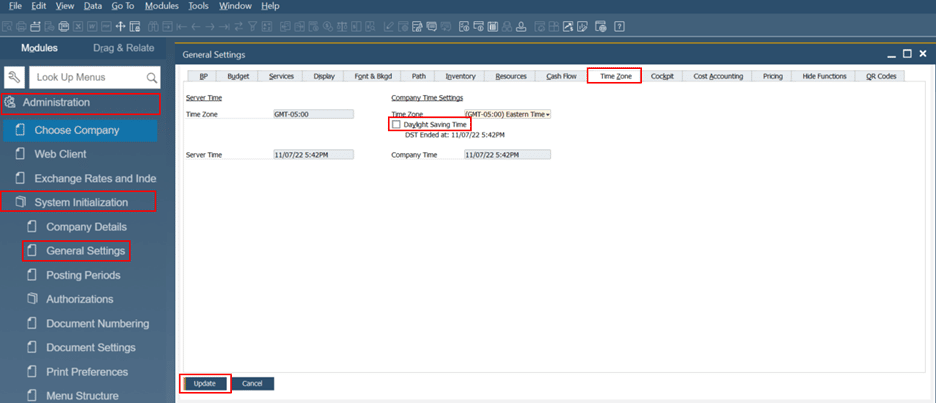Click the magnifier icon in Look Up Menus
The height and width of the screenshot is (403, 936).
coord(152,78)
